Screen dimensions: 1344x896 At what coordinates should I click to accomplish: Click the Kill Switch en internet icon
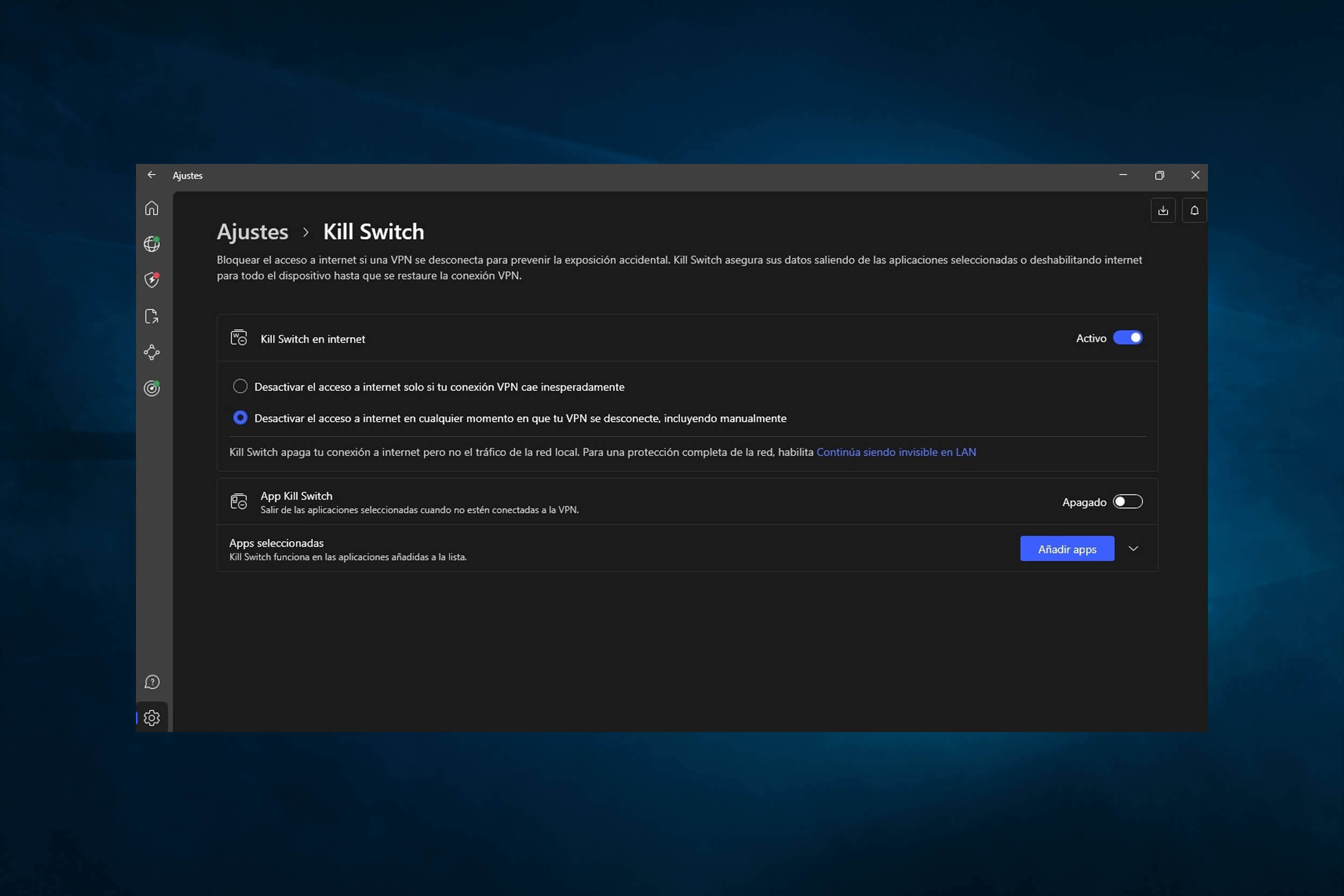point(239,338)
